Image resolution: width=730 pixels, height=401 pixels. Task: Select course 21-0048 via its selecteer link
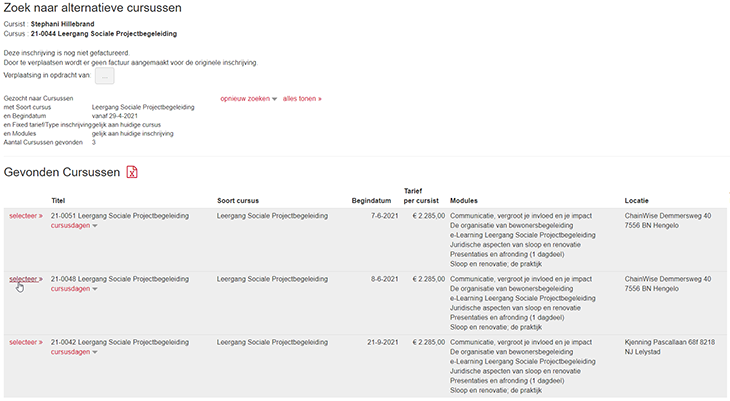(26, 279)
